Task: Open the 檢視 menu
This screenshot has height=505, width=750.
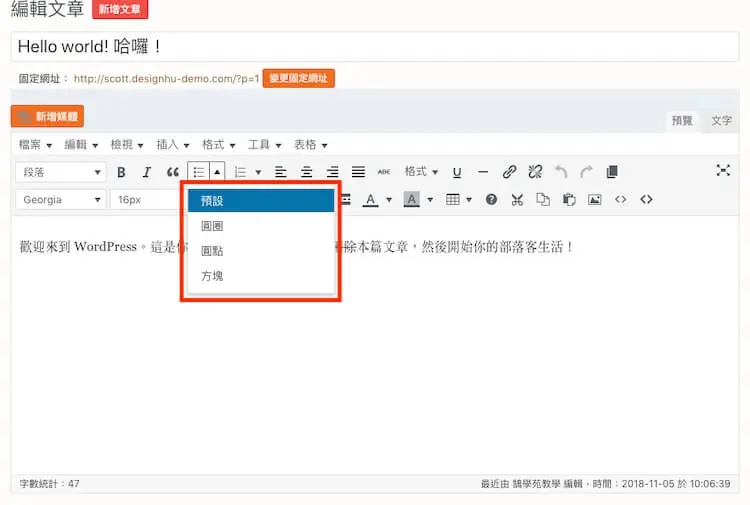Action: coord(127,144)
